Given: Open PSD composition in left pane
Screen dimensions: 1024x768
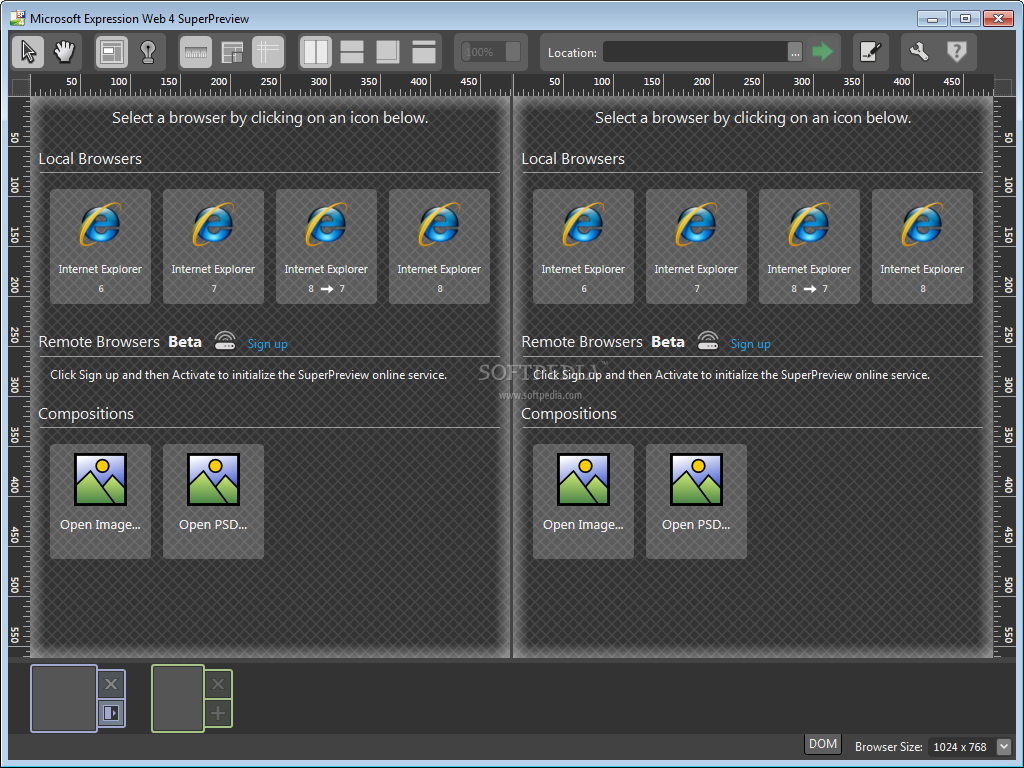Looking at the screenshot, I should pos(214,502).
